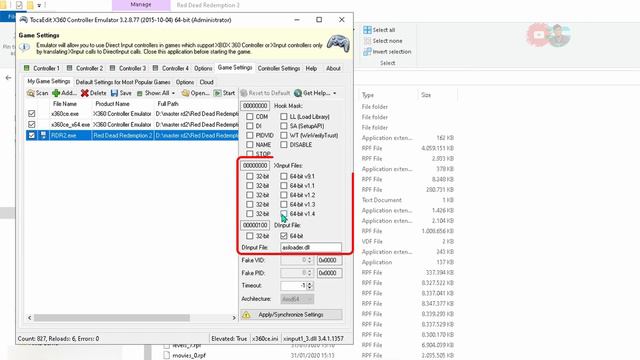Click the Type column header in Explorer
640x360 pixels.
(368, 95)
